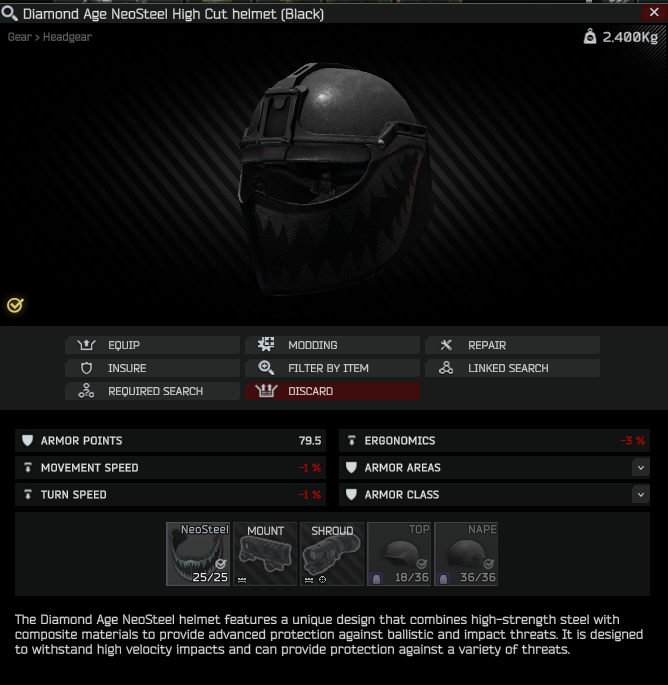
Task: Click the Repair wrench icon
Action: point(446,345)
